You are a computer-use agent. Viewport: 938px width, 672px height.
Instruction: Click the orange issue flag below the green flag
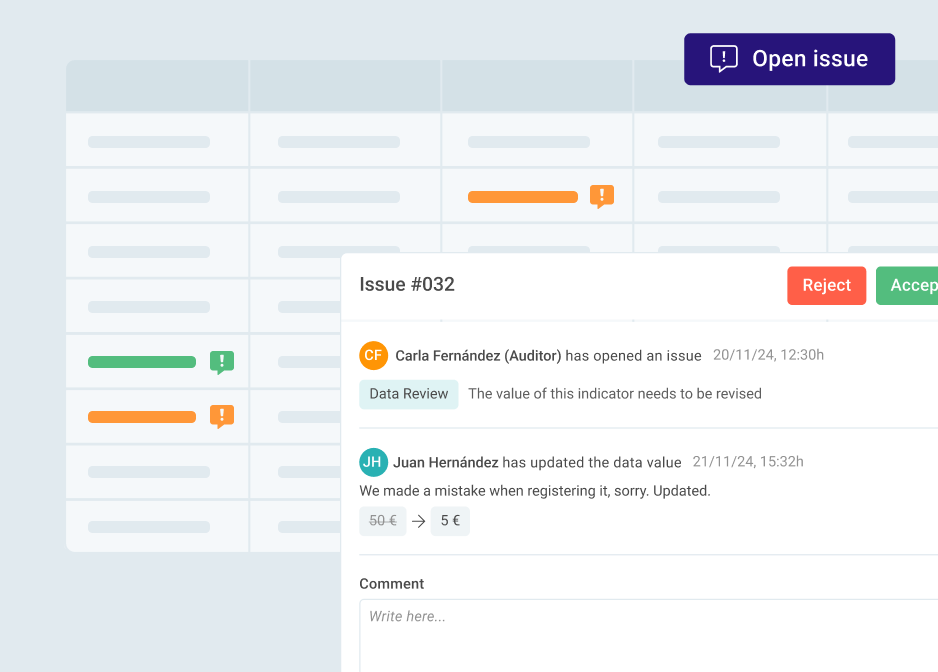tap(222, 416)
